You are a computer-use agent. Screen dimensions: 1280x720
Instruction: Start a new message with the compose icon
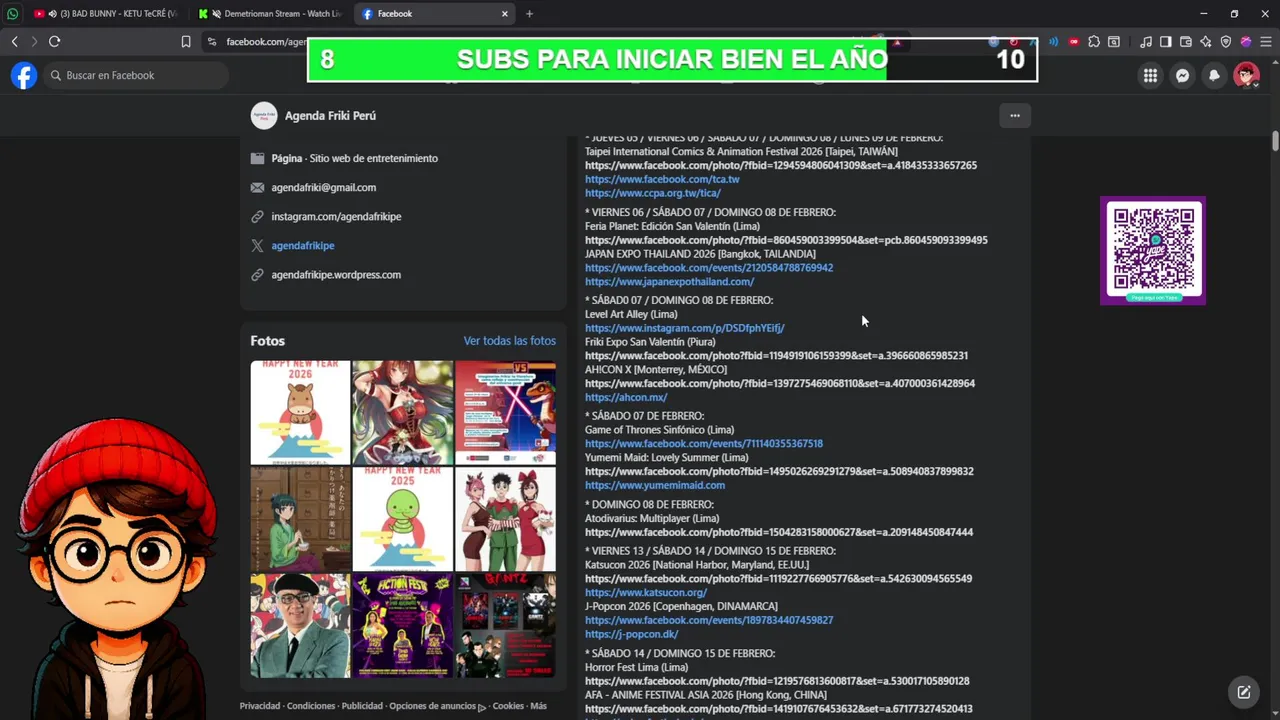(x=1244, y=692)
